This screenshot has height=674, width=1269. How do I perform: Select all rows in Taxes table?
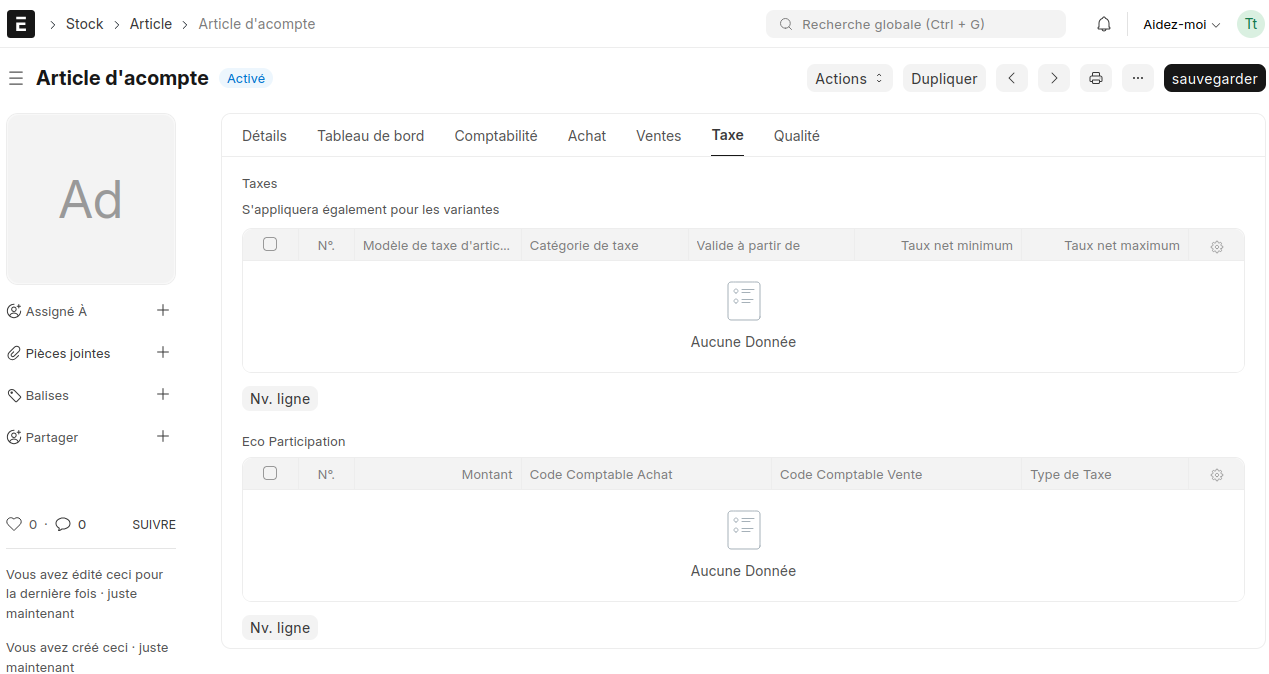click(270, 245)
